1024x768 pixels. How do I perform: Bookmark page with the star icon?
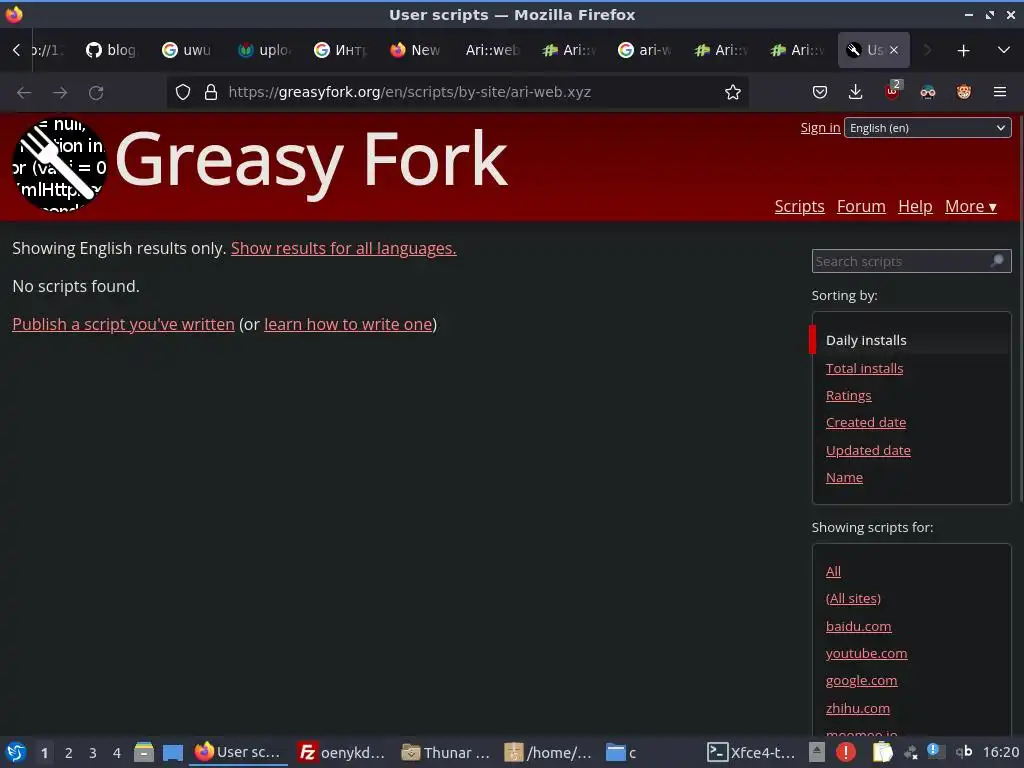[733, 92]
